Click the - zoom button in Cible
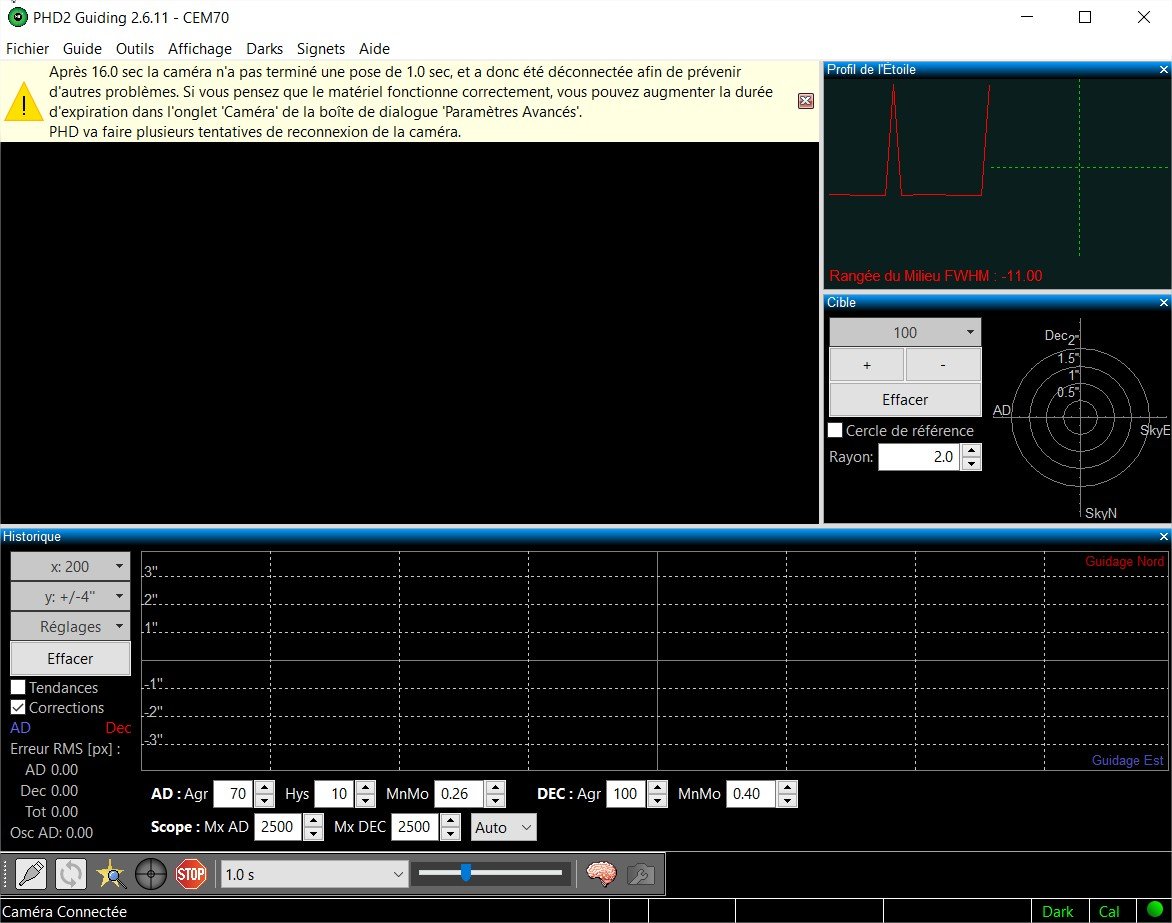The height and width of the screenshot is (923, 1172). [x=943, y=365]
